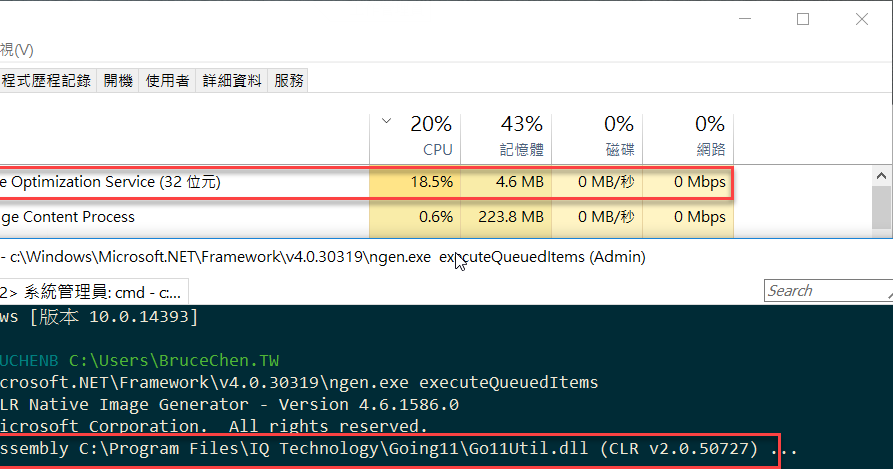Minimize the Task Manager window

click(745, 19)
